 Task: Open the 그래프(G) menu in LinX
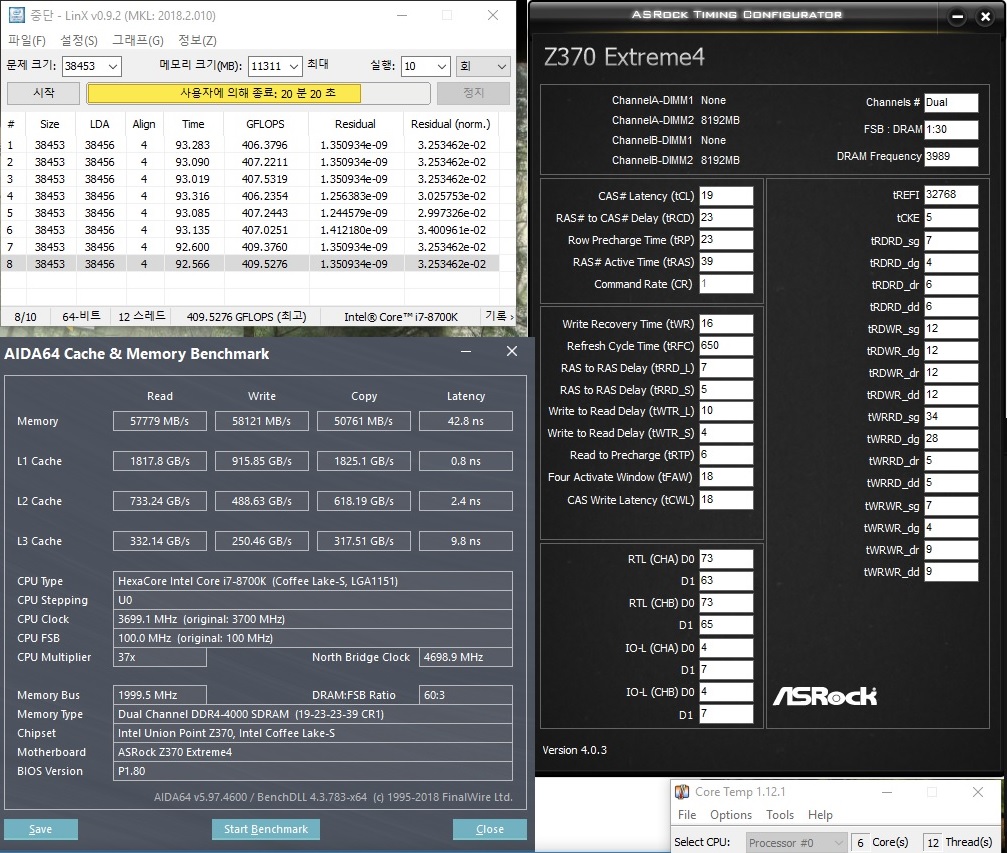click(137, 40)
